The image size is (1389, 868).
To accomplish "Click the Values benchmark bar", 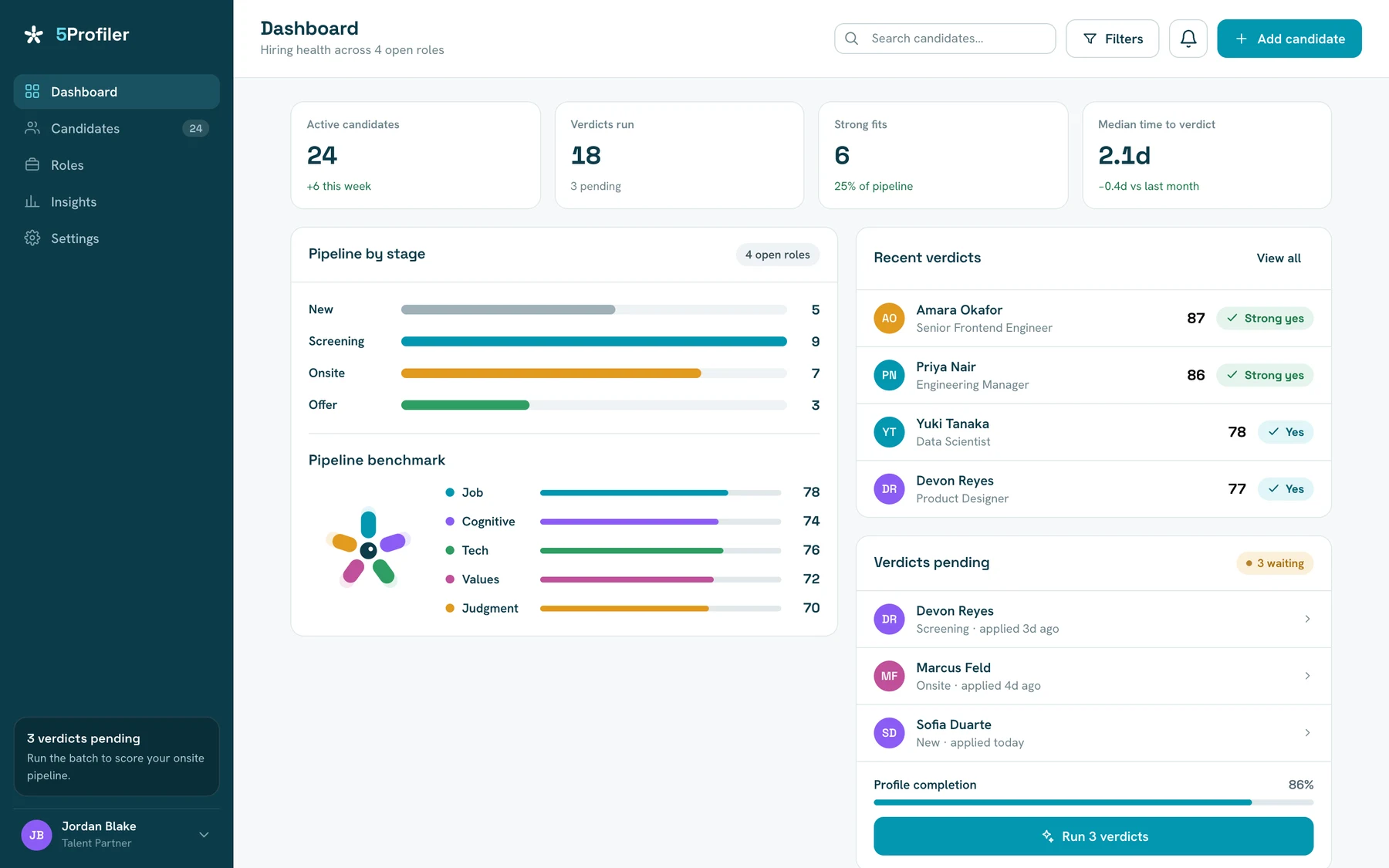I will [661, 579].
